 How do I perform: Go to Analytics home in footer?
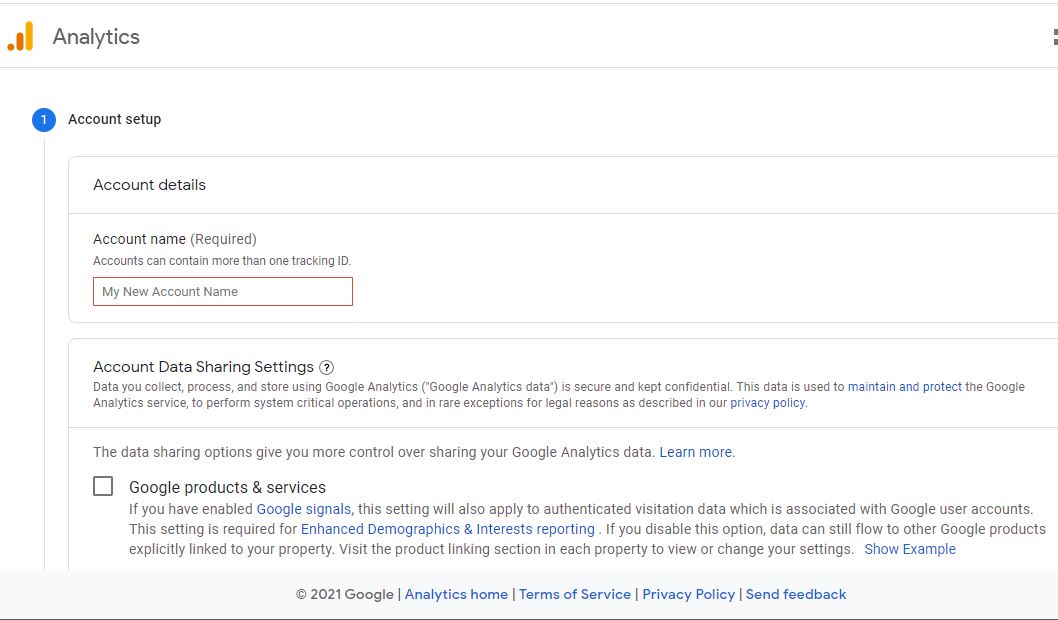(x=456, y=594)
